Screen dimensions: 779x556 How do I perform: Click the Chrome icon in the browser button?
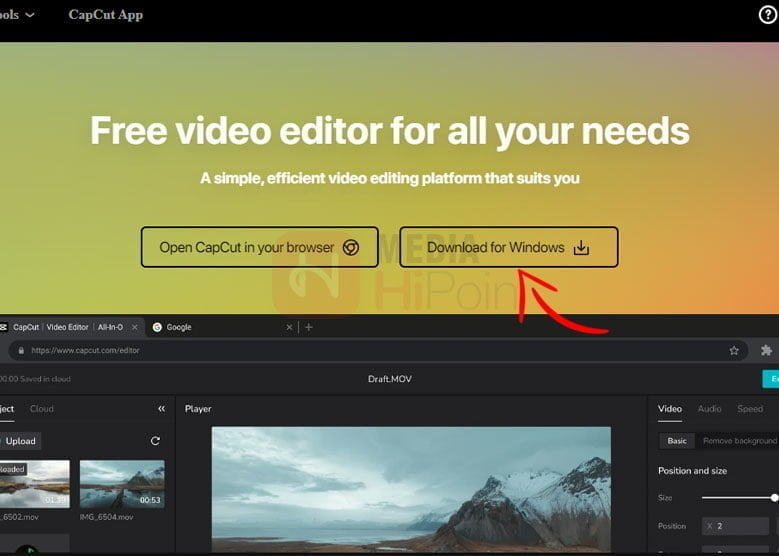[350, 247]
